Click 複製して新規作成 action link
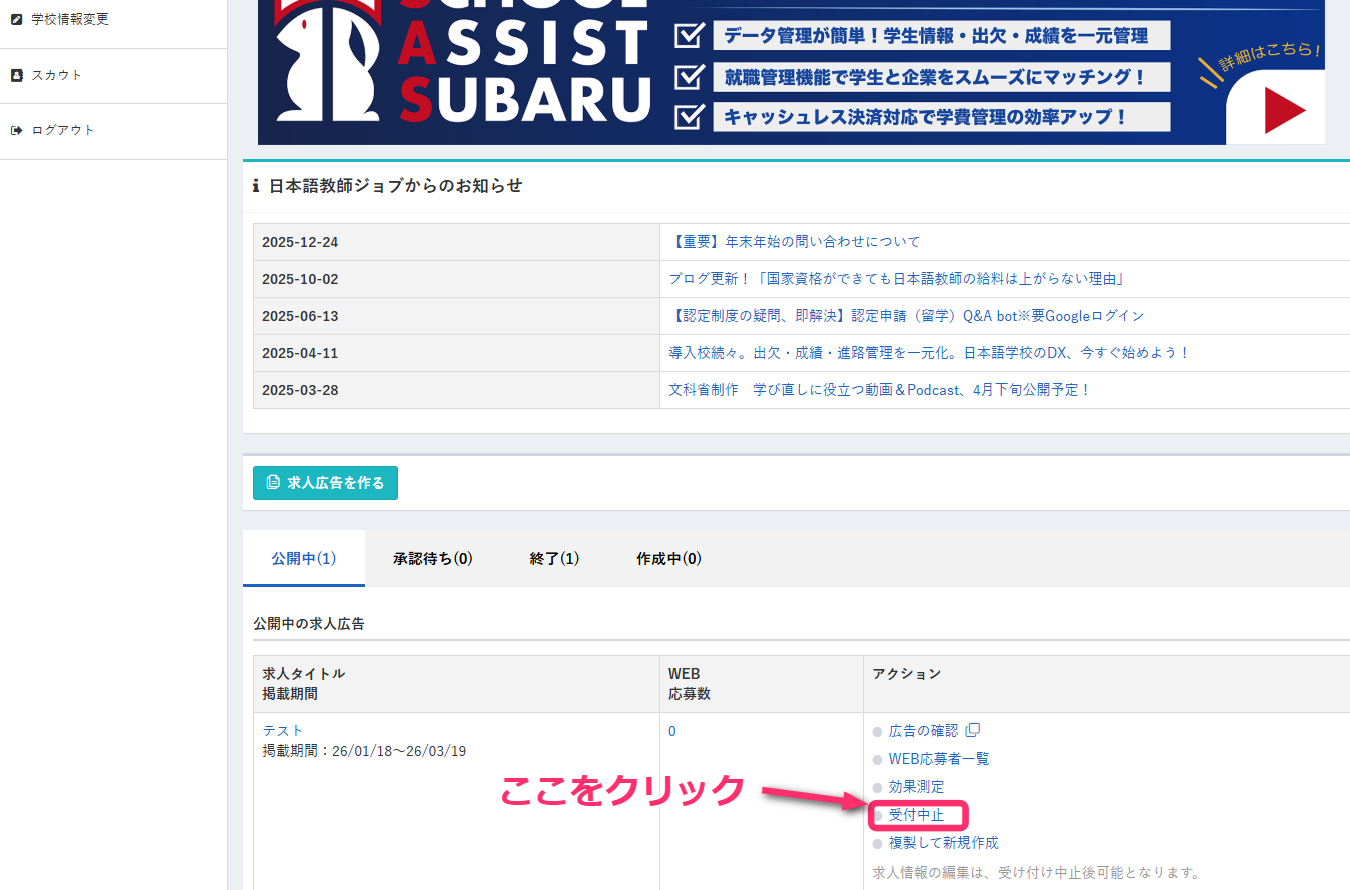Viewport: 1350px width, 890px height. 943,843
